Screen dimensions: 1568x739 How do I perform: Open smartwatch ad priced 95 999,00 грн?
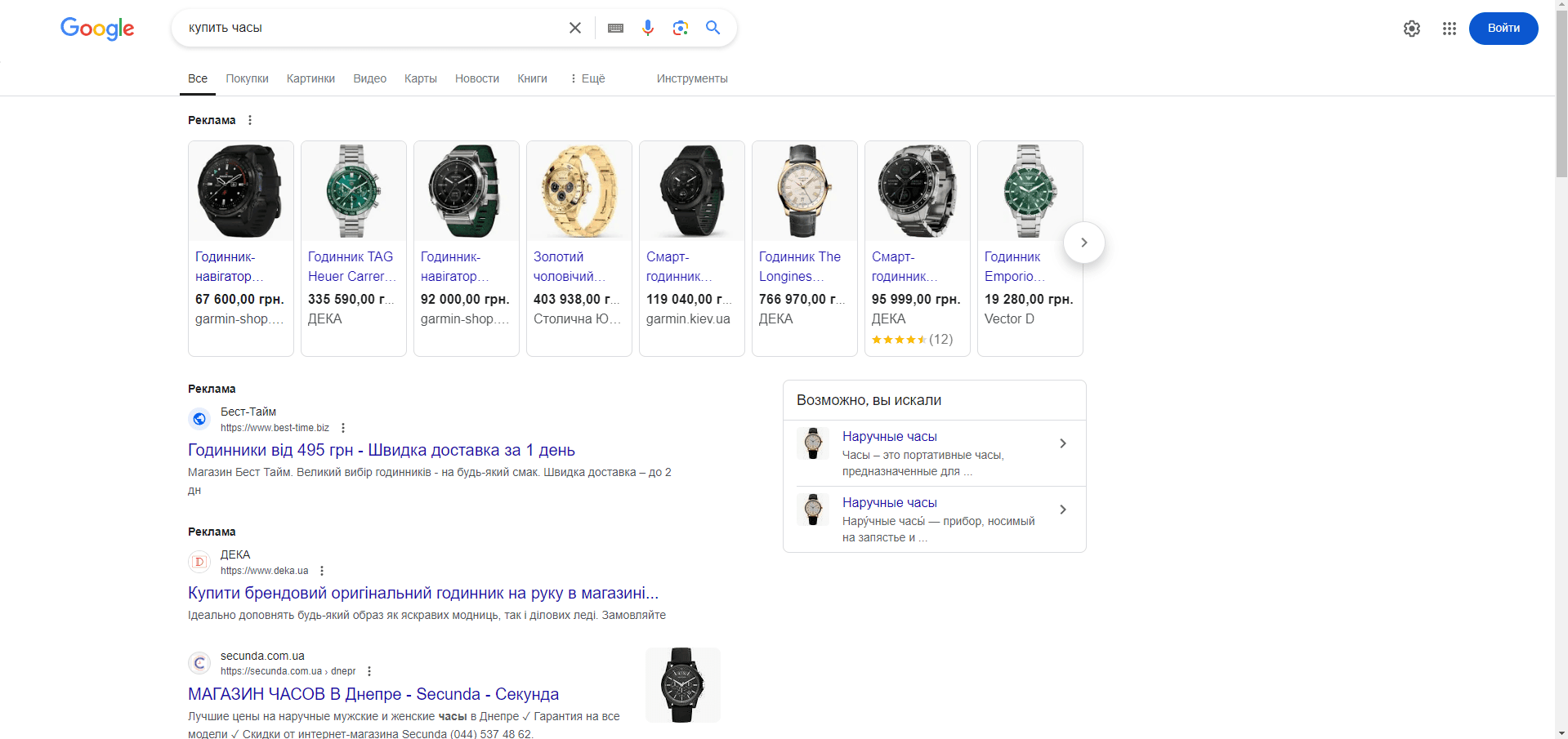click(x=918, y=248)
